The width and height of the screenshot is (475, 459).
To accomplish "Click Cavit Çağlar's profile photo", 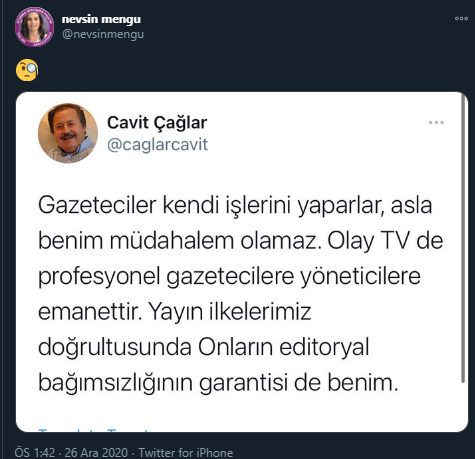I will [x=68, y=133].
